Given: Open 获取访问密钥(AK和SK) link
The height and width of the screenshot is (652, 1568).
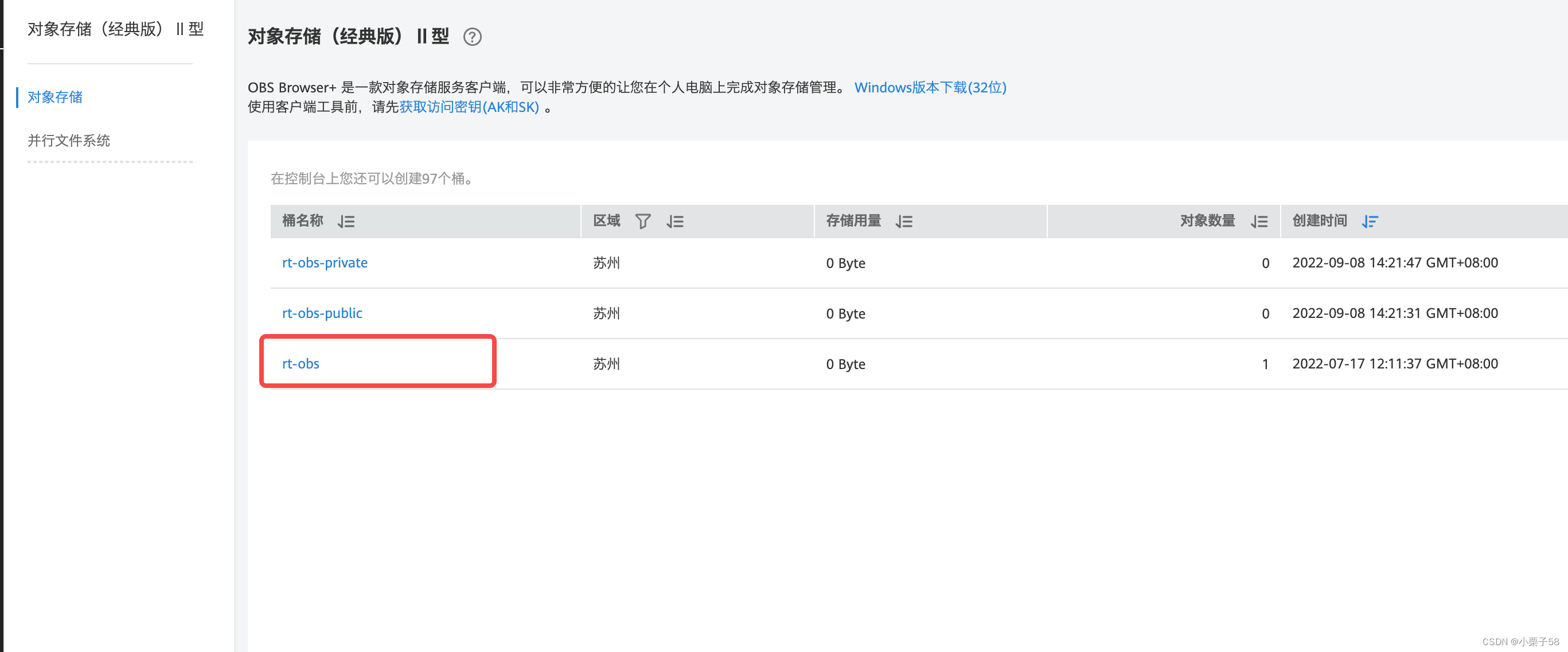Looking at the screenshot, I should (x=469, y=107).
